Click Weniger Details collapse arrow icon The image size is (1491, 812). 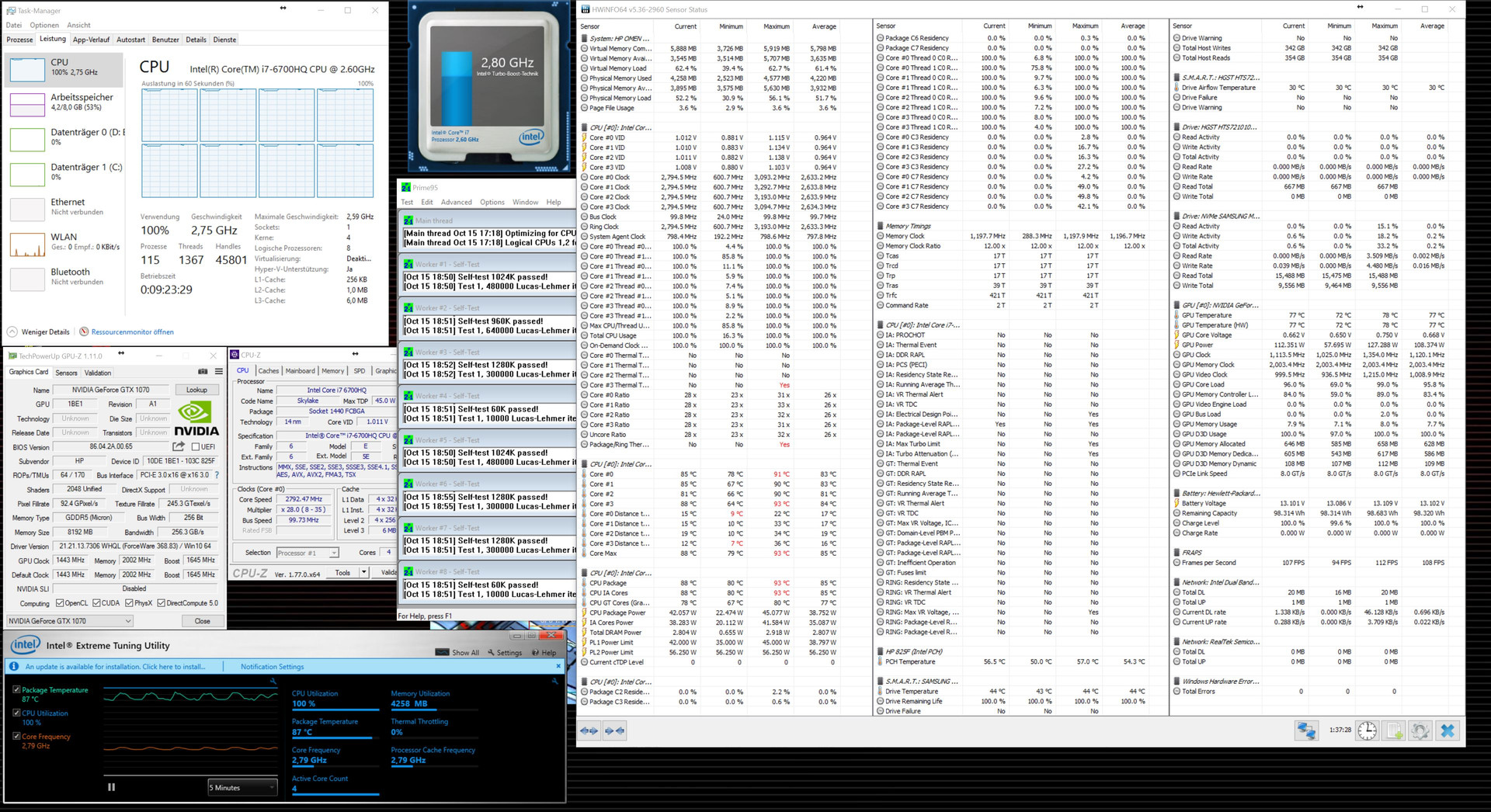(12, 331)
